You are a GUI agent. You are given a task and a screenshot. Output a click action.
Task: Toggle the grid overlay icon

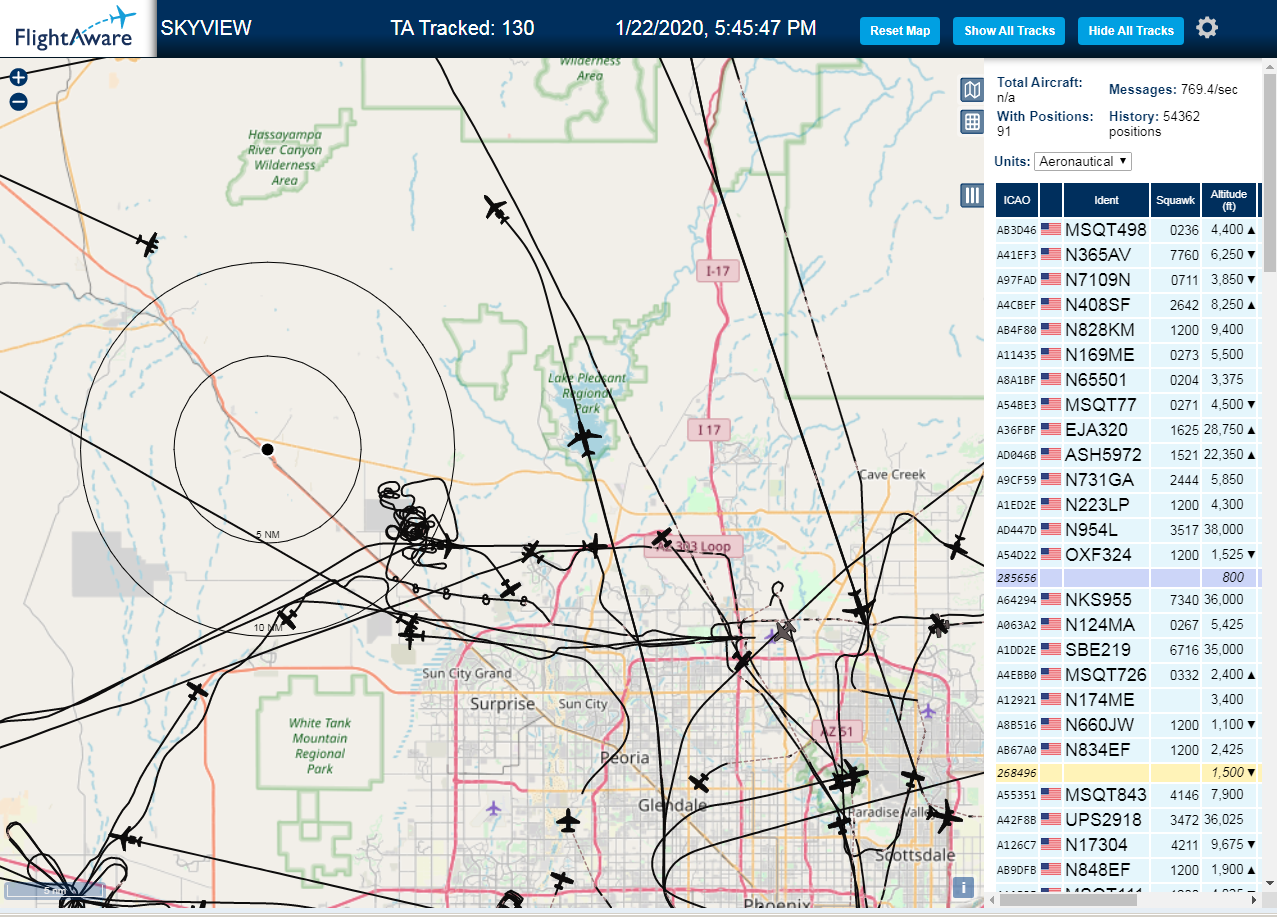971,122
